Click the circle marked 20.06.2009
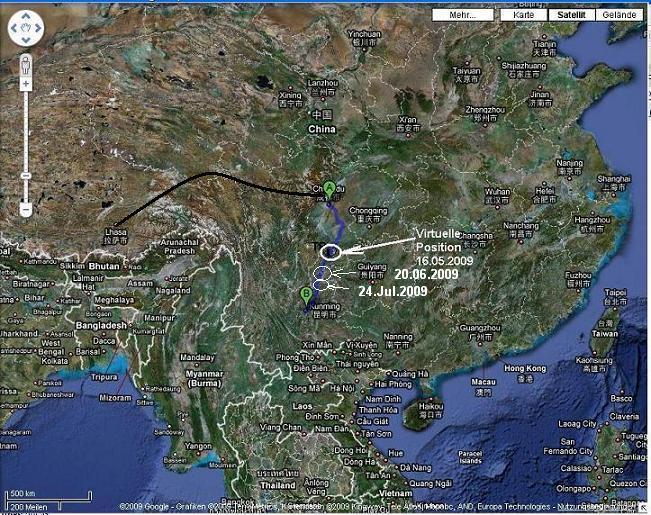This screenshot has height=515, width=651. pyautogui.click(x=323, y=273)
